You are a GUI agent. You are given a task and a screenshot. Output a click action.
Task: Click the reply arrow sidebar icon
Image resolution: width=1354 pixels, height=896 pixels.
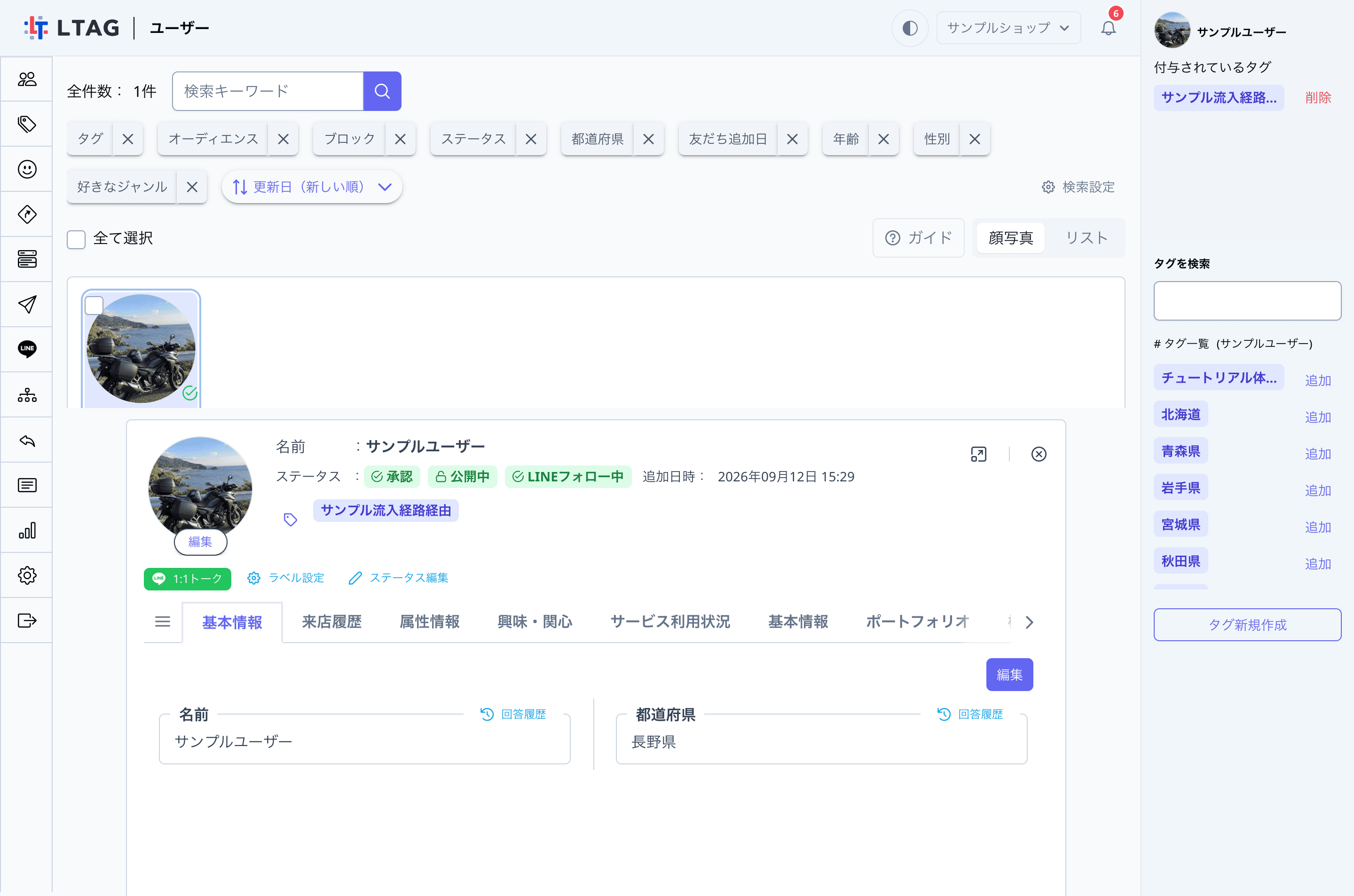tap(27, 440)
